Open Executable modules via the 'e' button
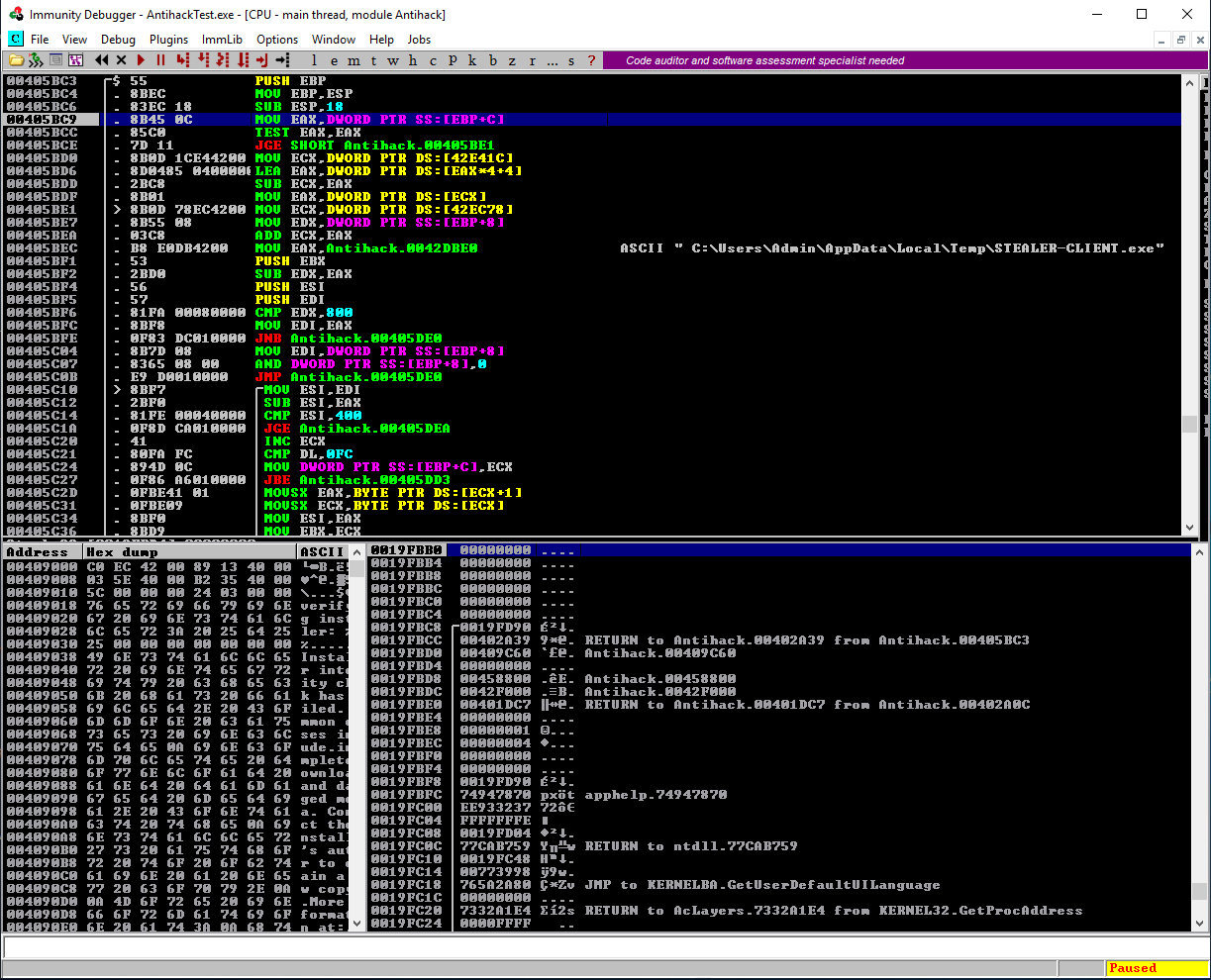This screenshot has width=1211, height=980. pyautogui.click(x=335, y=60)
